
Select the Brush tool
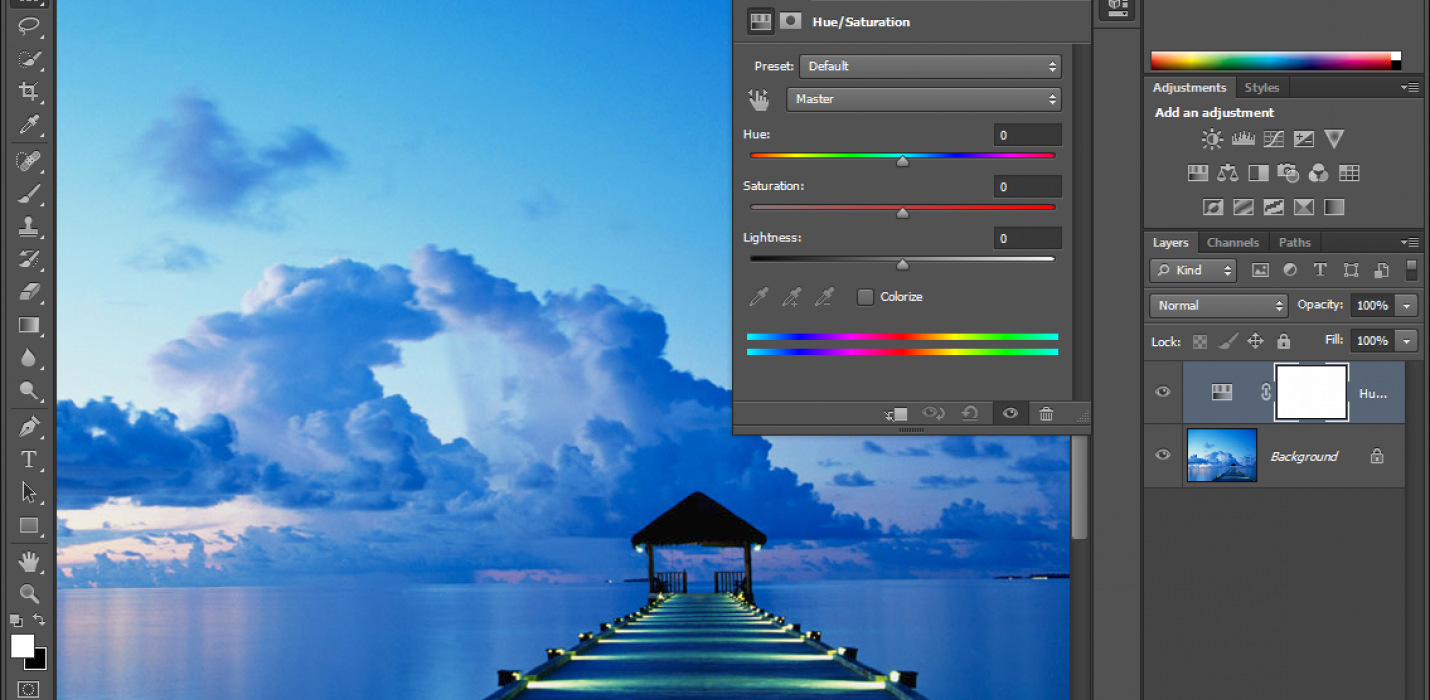[x=28, y=192]
